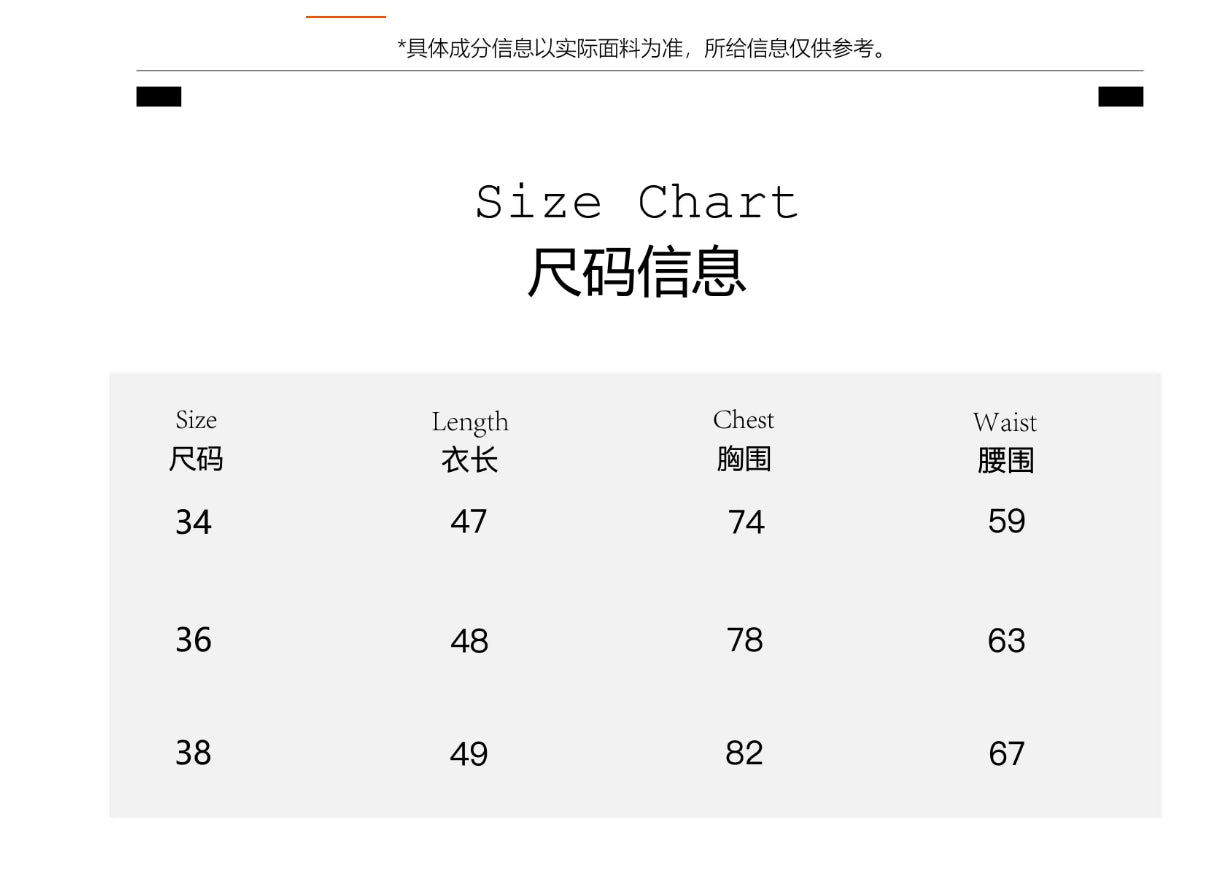Click the 尺码信息 Chinese heading
The width and height of the screenshot is (1216, 891).
pyautogui.click(x=637, y=272)
